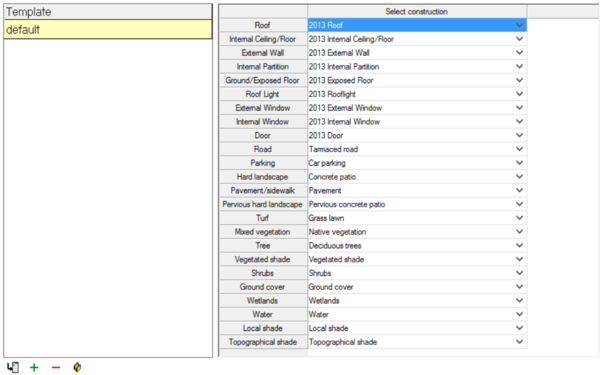Open the Internal Partition construction dropdown
The image size is (602, 375).
pyautogui.click(x=519, y=67)
